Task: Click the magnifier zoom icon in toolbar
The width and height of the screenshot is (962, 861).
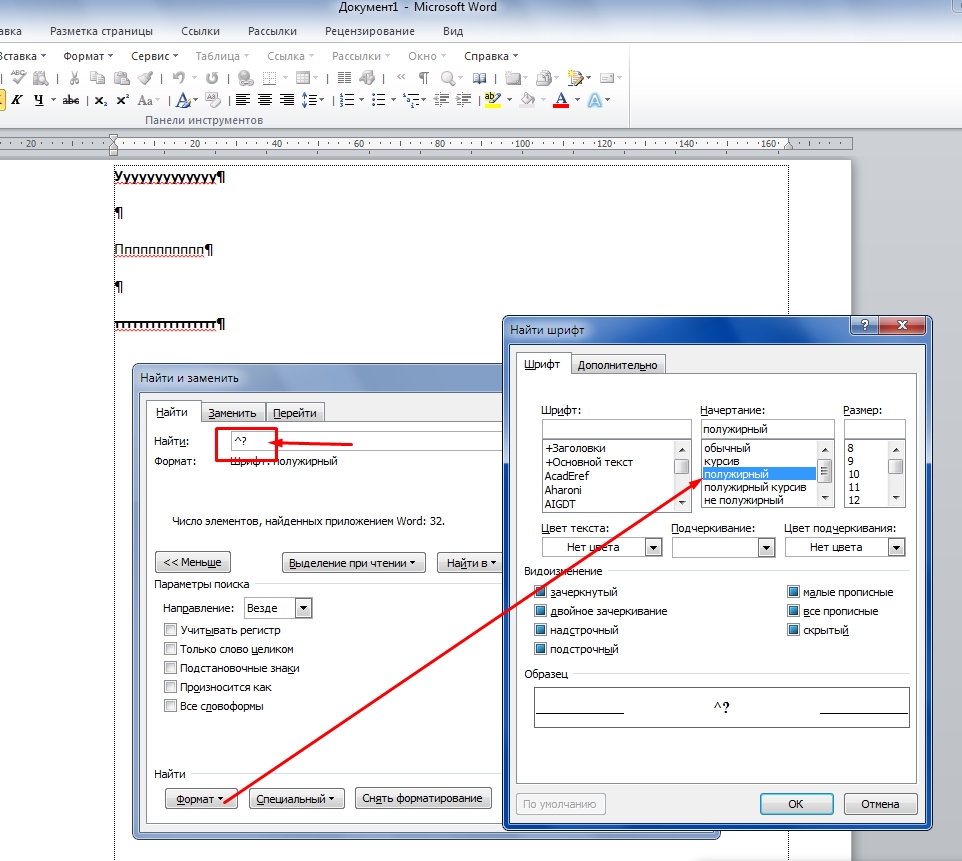Action: click(448, 78)
